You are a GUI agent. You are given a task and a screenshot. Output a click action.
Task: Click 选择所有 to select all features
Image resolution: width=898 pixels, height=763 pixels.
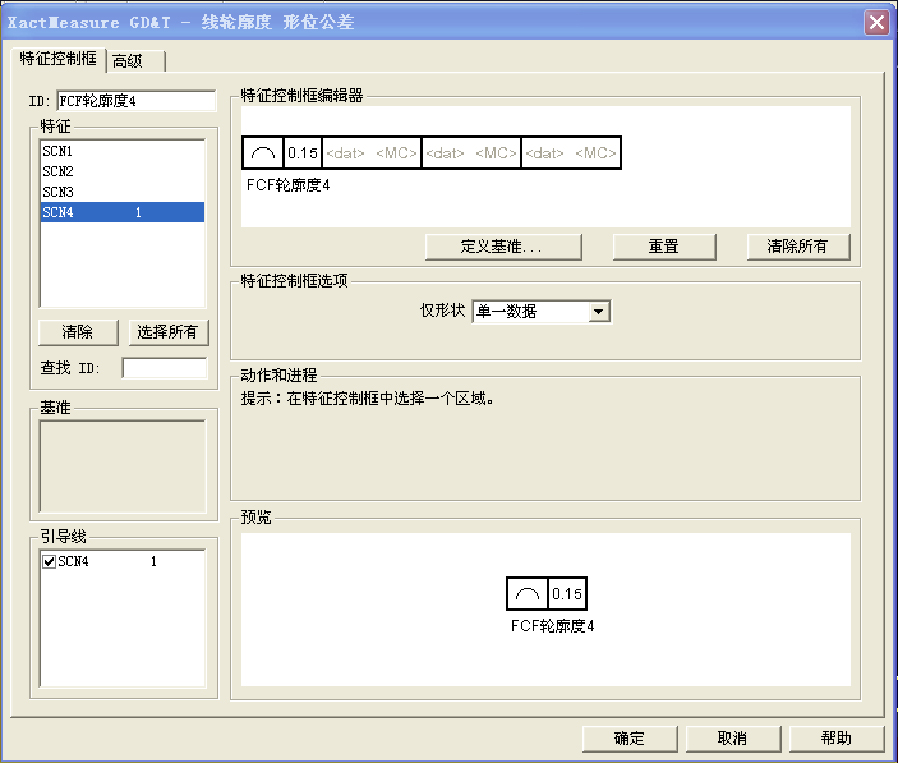click(167, 332)
